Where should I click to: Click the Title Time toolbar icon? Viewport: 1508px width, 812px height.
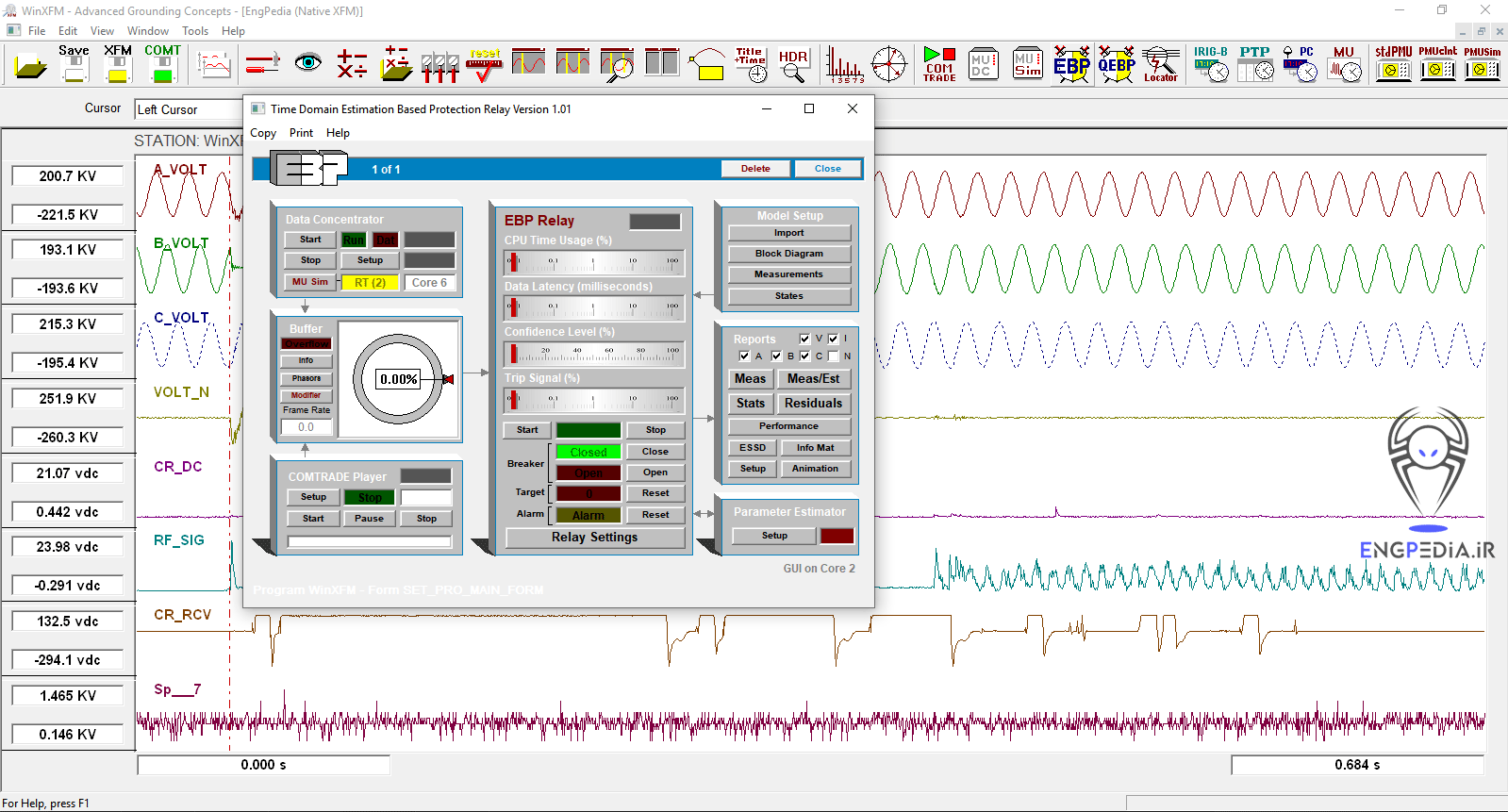click(x=751, y=64)
